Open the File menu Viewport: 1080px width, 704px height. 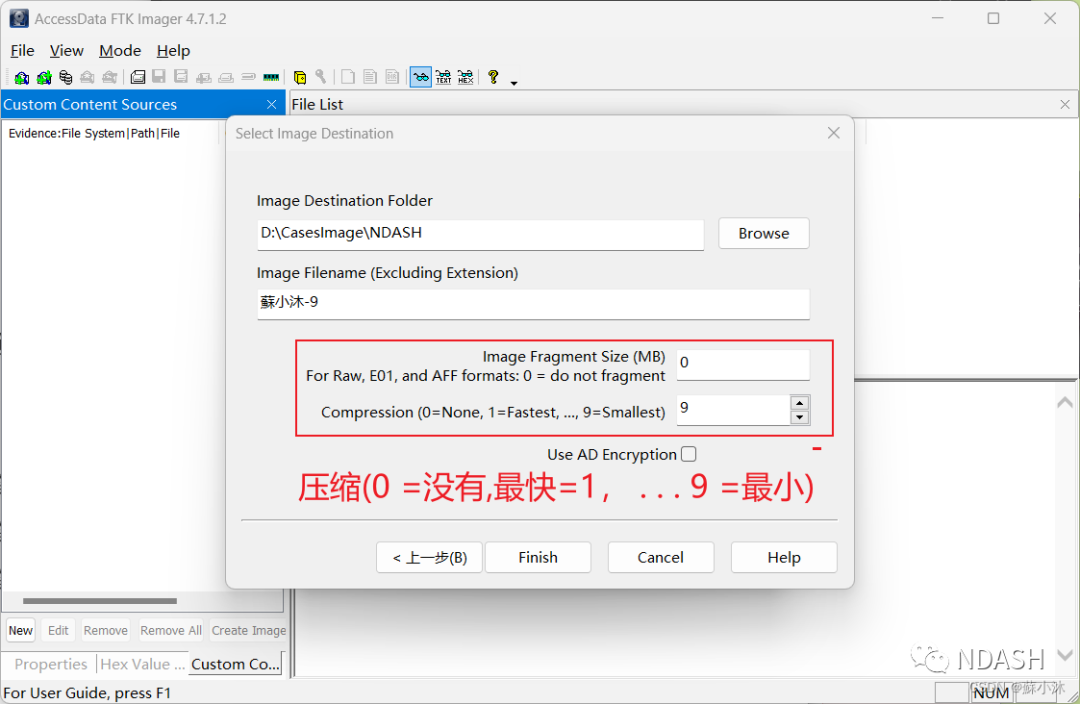22,51
